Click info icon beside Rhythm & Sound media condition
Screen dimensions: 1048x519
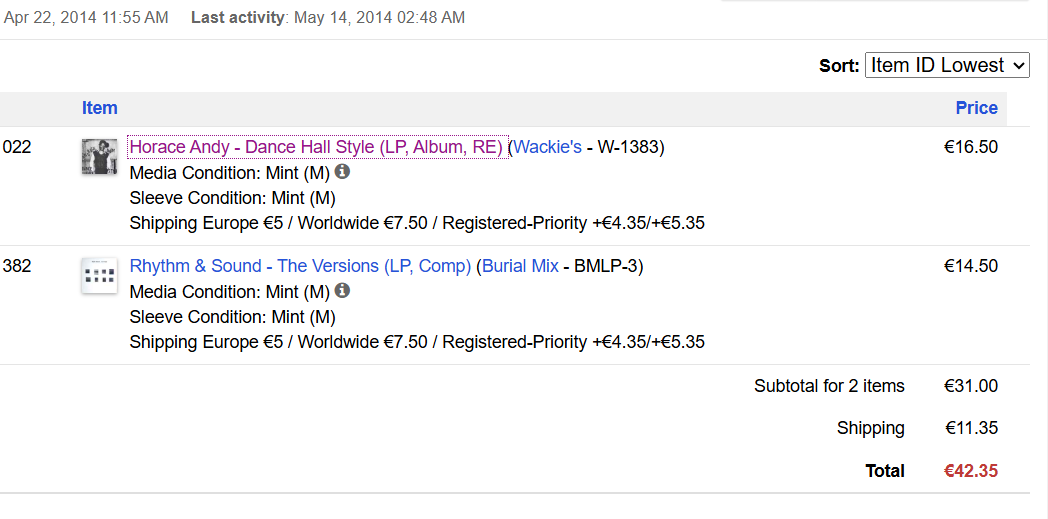[342, 291]
